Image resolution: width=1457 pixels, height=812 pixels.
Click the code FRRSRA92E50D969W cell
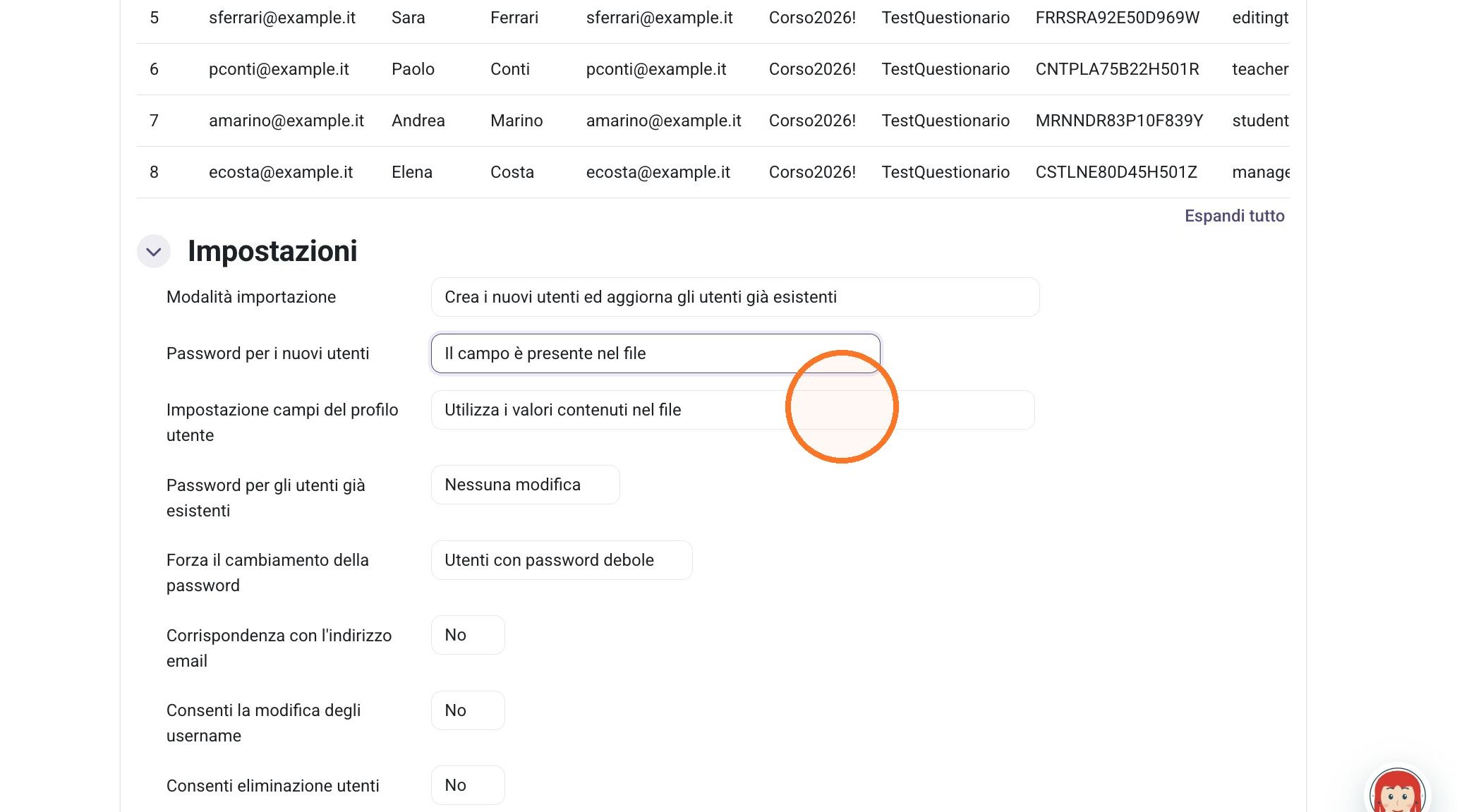click(1118, 18)
